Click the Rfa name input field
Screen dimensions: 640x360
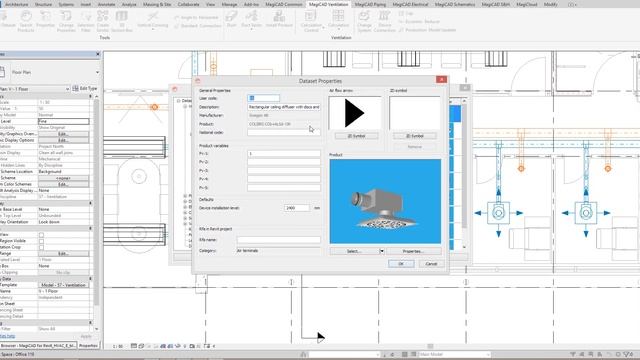278,240
